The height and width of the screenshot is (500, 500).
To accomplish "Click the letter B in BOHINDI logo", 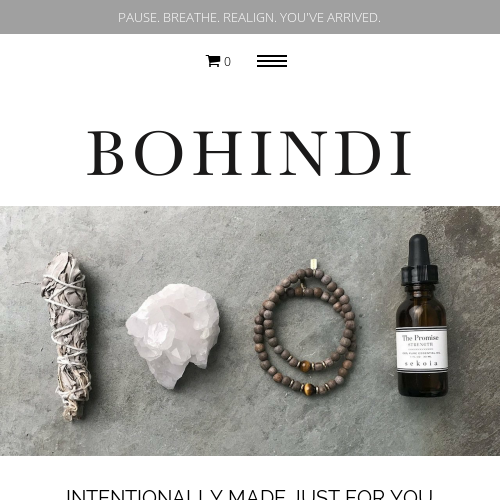I will pos(105,153).
